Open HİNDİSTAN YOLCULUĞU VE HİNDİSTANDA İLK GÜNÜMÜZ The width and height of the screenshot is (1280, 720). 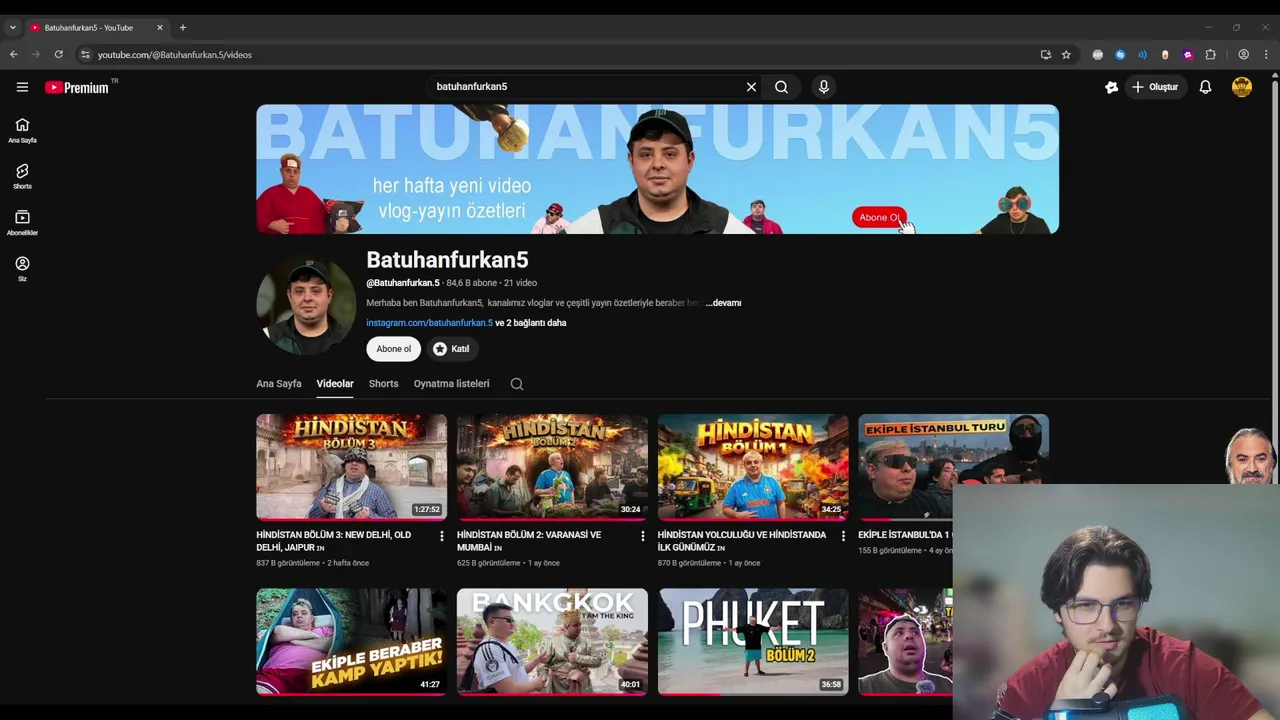click(742, 541)
